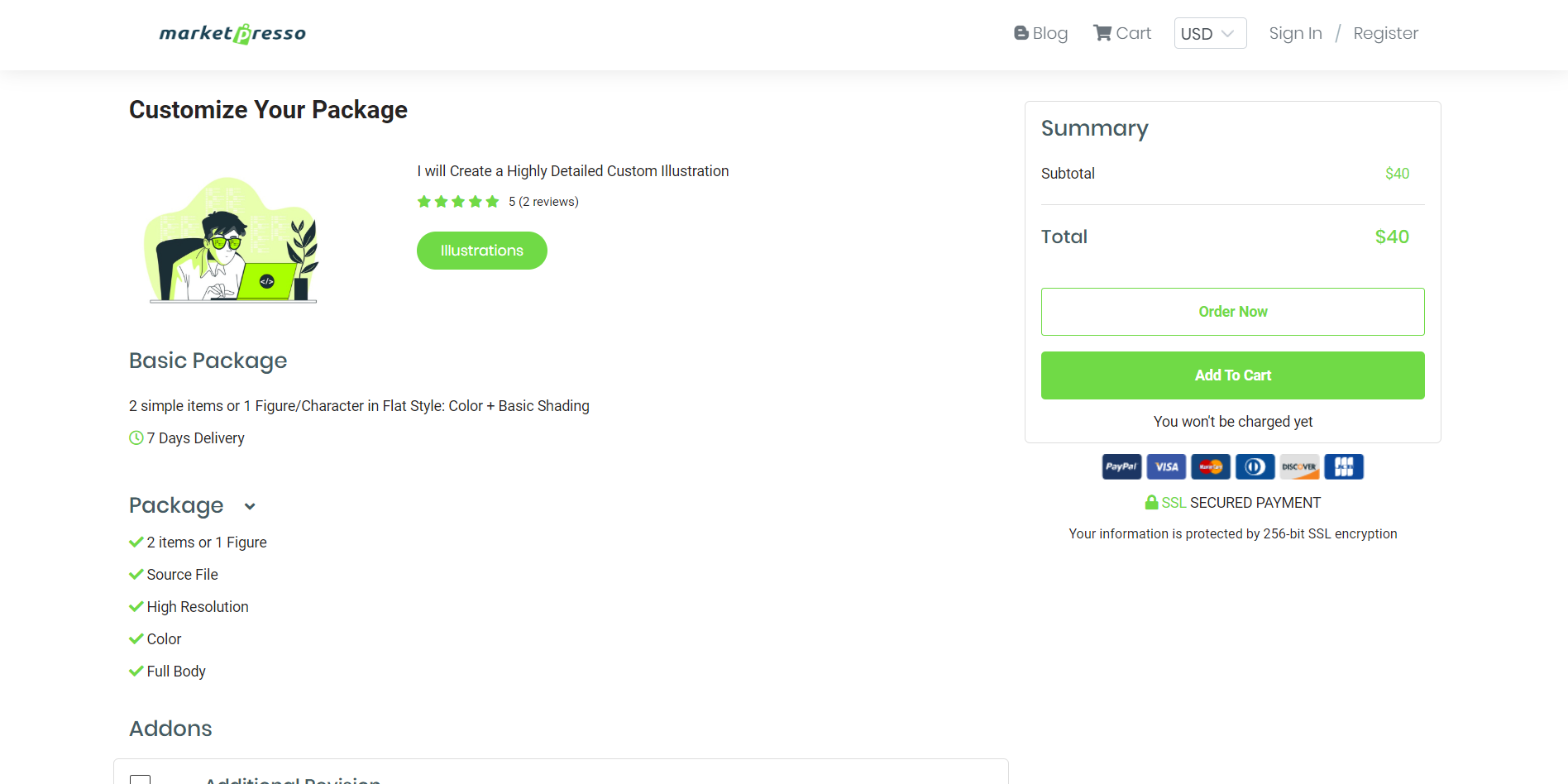Select the Illustrations category tag
This screenshot has width=1568, height=784.
point(482,251)
